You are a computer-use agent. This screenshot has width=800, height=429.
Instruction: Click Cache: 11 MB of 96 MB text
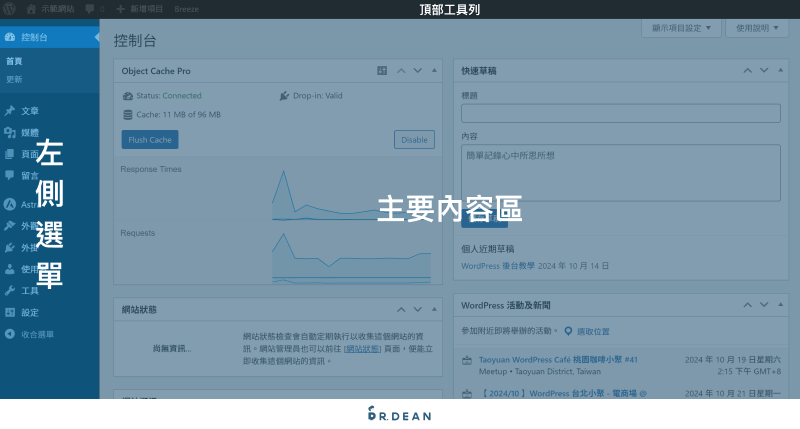[x=179, y=115]
